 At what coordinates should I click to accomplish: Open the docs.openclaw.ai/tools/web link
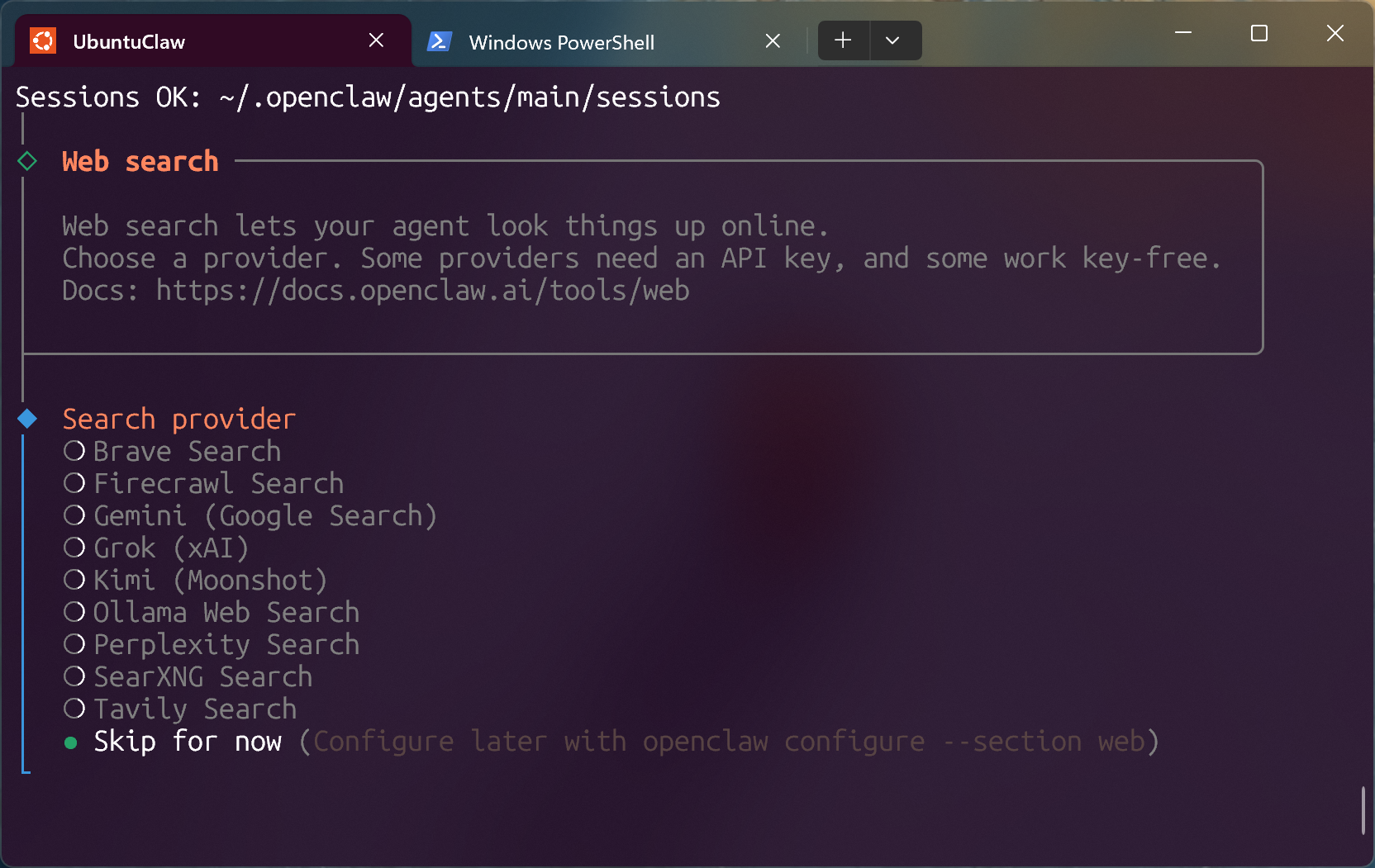coord(422,291)
